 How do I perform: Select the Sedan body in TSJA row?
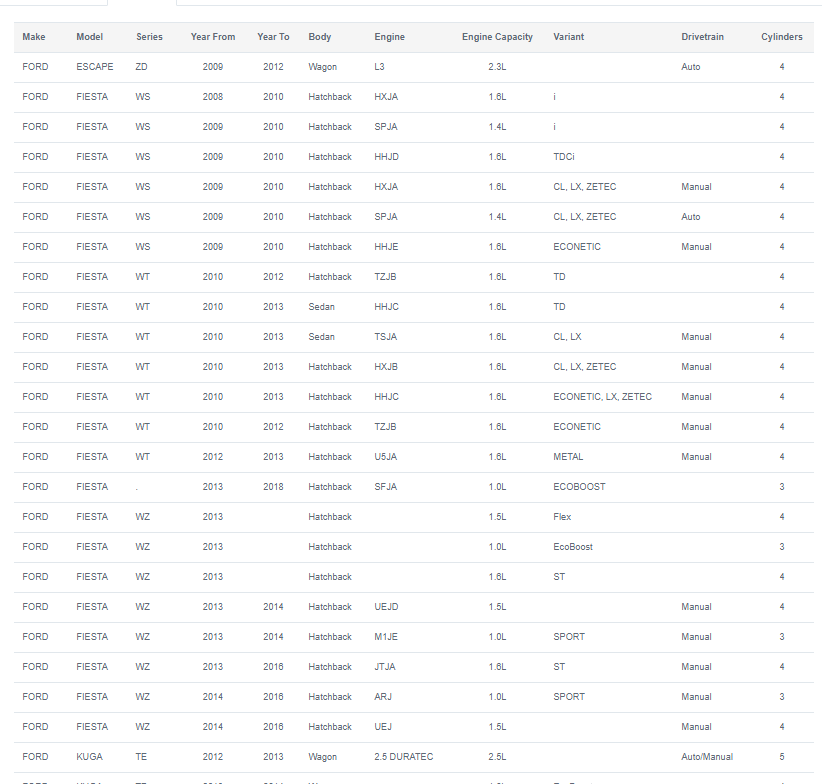321,337
